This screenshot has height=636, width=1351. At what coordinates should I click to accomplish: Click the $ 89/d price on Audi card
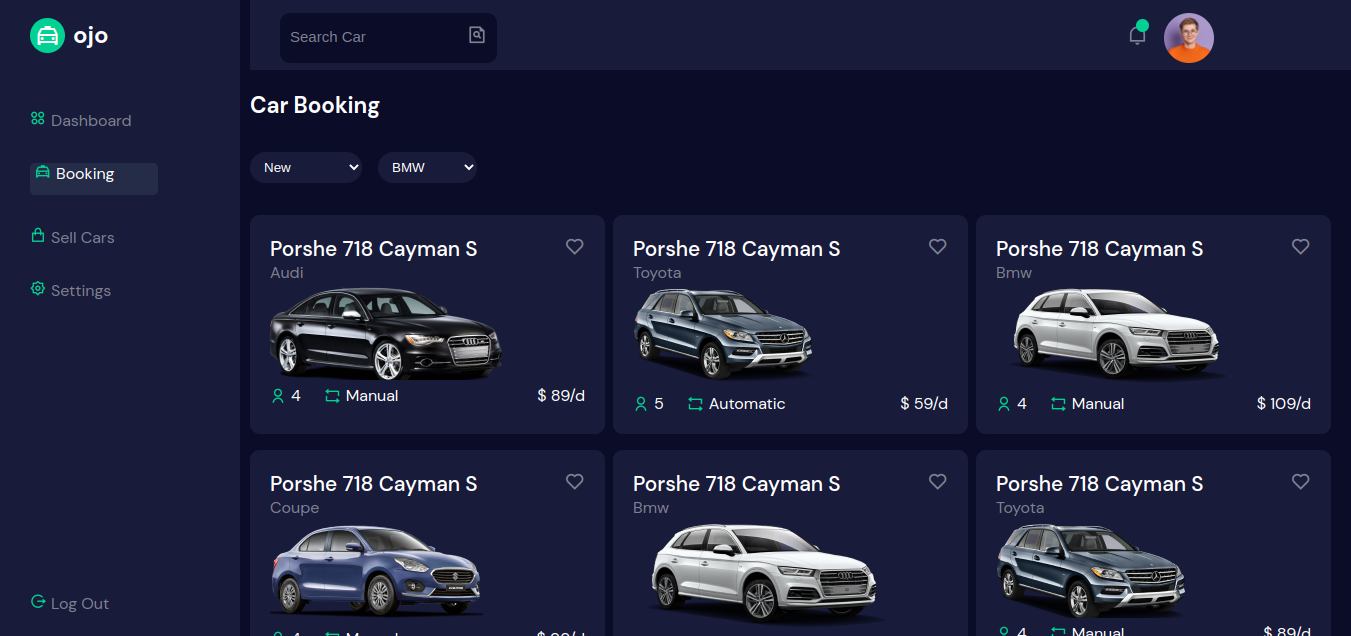(x=561, y=396)
